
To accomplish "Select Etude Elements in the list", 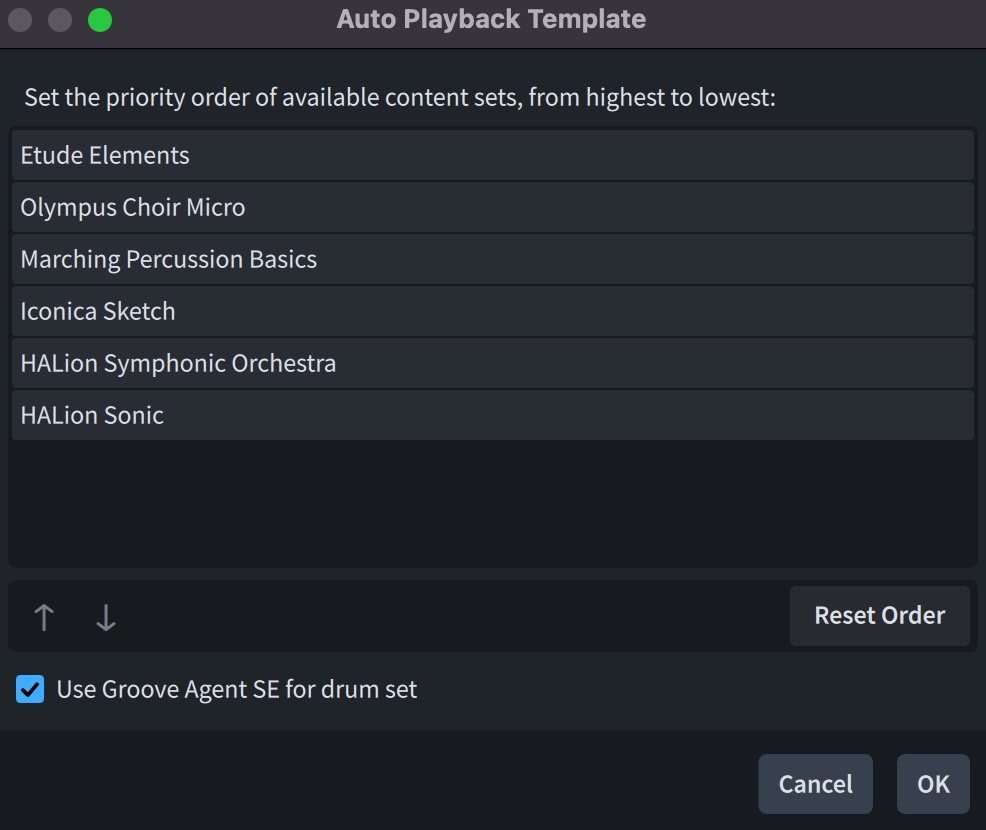I will click(492, 156).
